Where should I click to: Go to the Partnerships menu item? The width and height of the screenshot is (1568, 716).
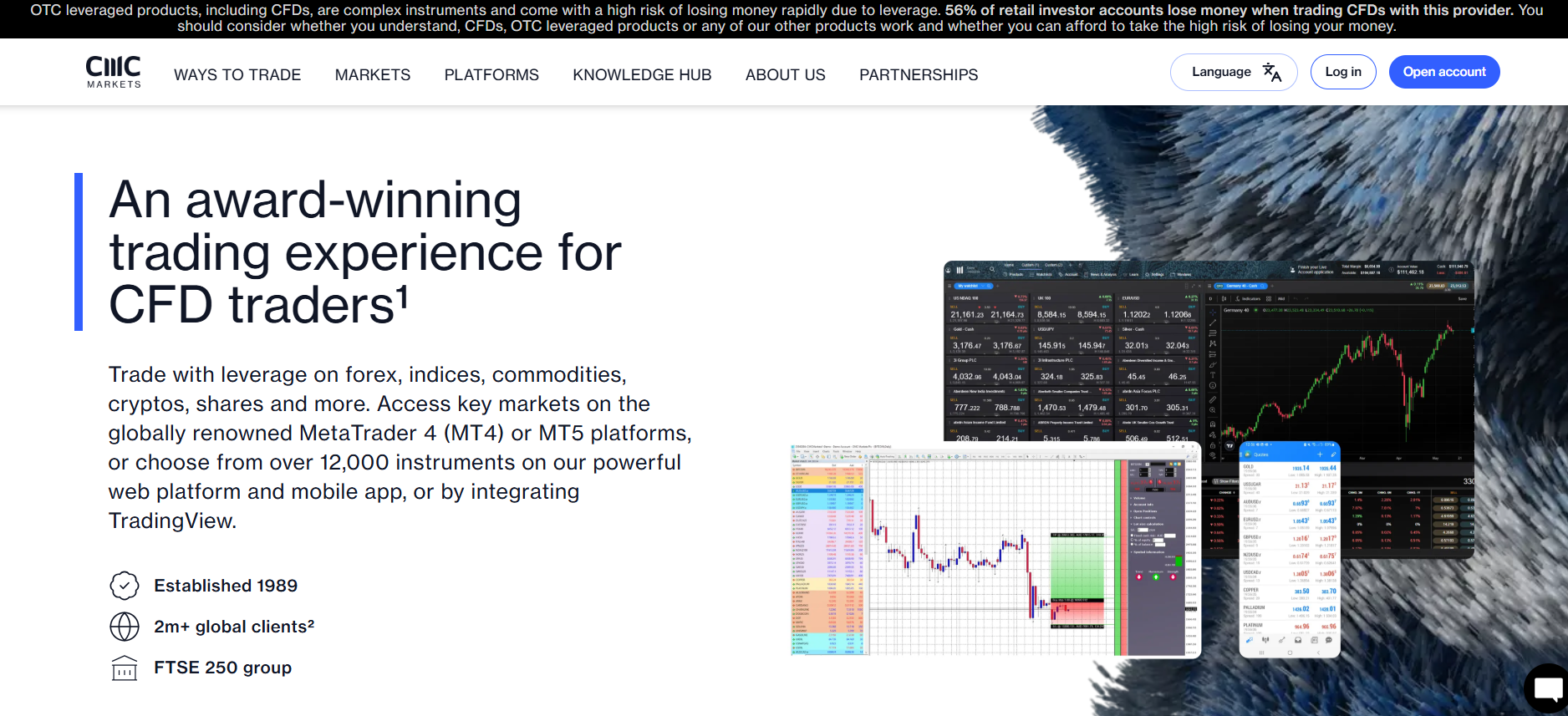(x=919, y=75)
